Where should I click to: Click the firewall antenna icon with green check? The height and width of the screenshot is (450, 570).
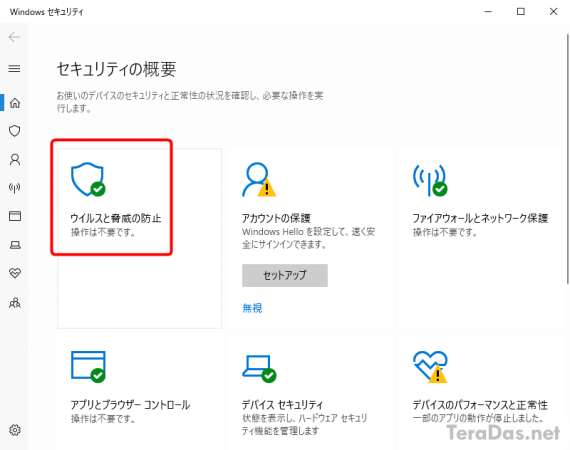click(430, 180)
